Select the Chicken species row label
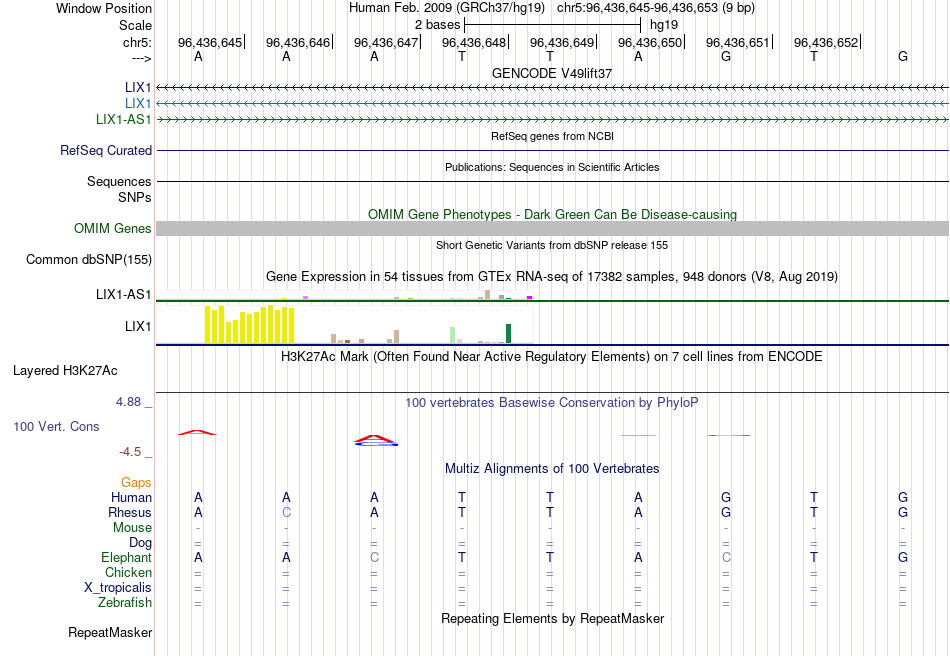Viewport: 950px width, 656px height. pyautogui.click(x=128, y=572)
